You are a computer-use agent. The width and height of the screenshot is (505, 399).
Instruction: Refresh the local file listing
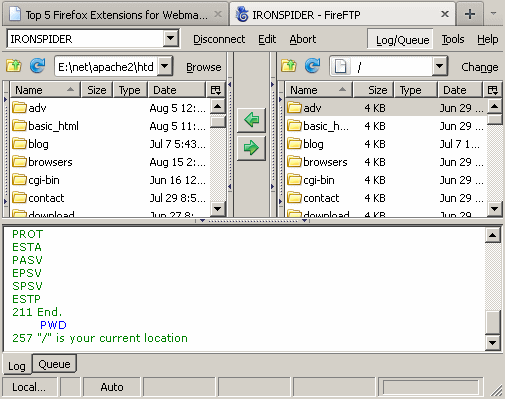point(37,66)
